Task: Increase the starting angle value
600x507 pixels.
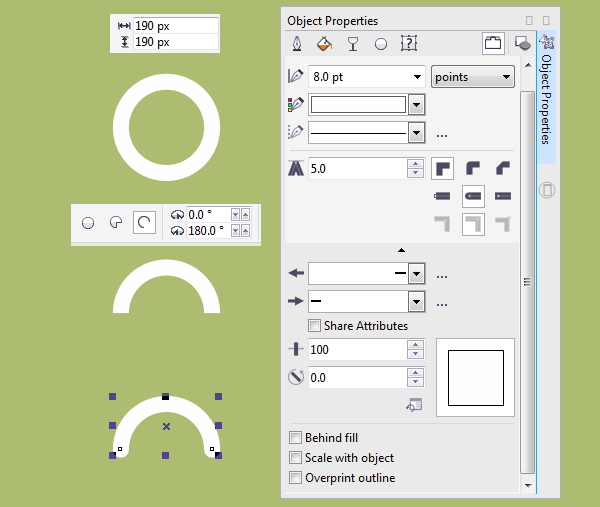Action: coord(245,215)
